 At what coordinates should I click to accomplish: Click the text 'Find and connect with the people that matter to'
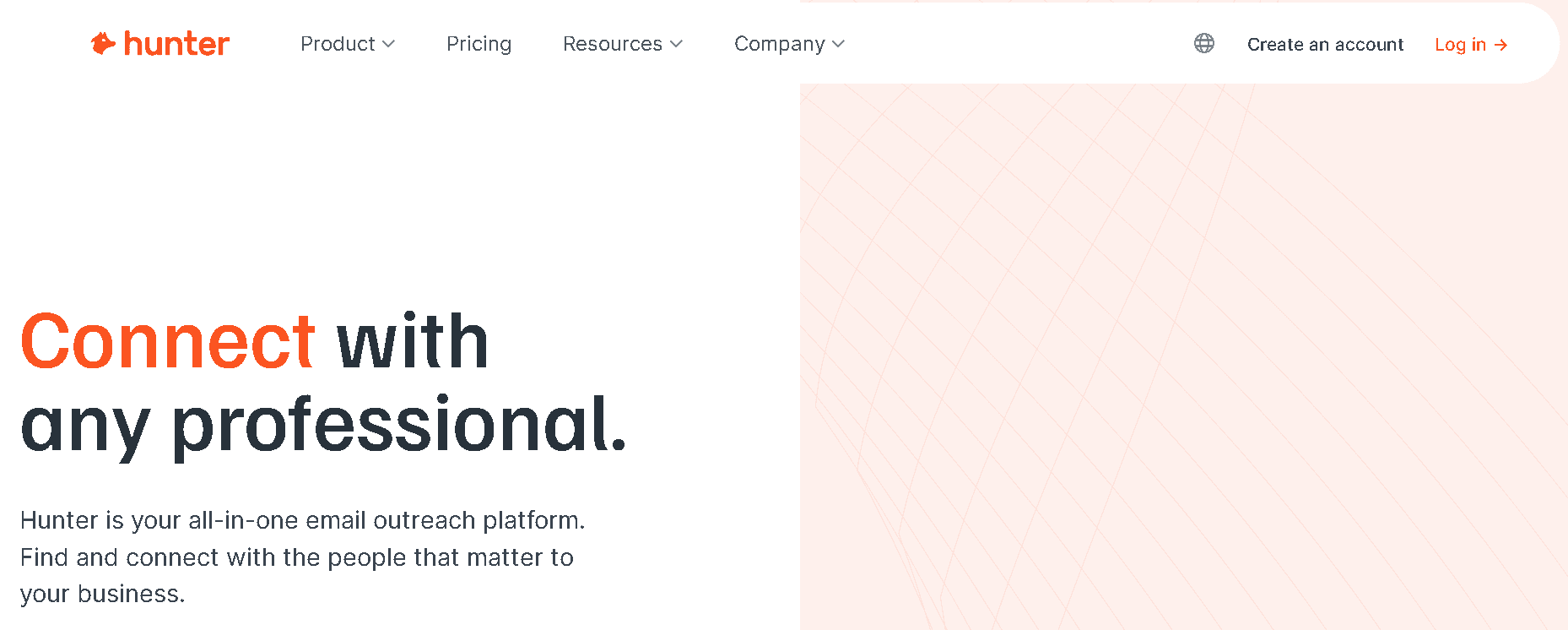(297, 557)
